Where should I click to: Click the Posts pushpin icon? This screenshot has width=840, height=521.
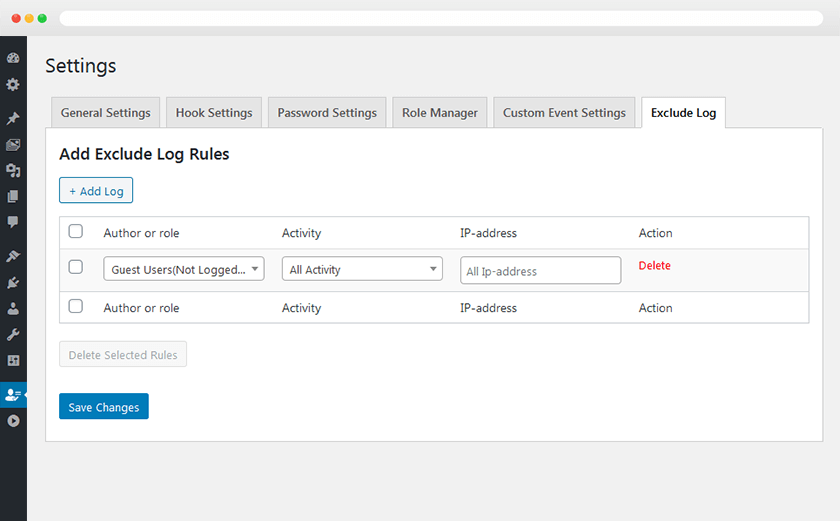tap(13, 119)
